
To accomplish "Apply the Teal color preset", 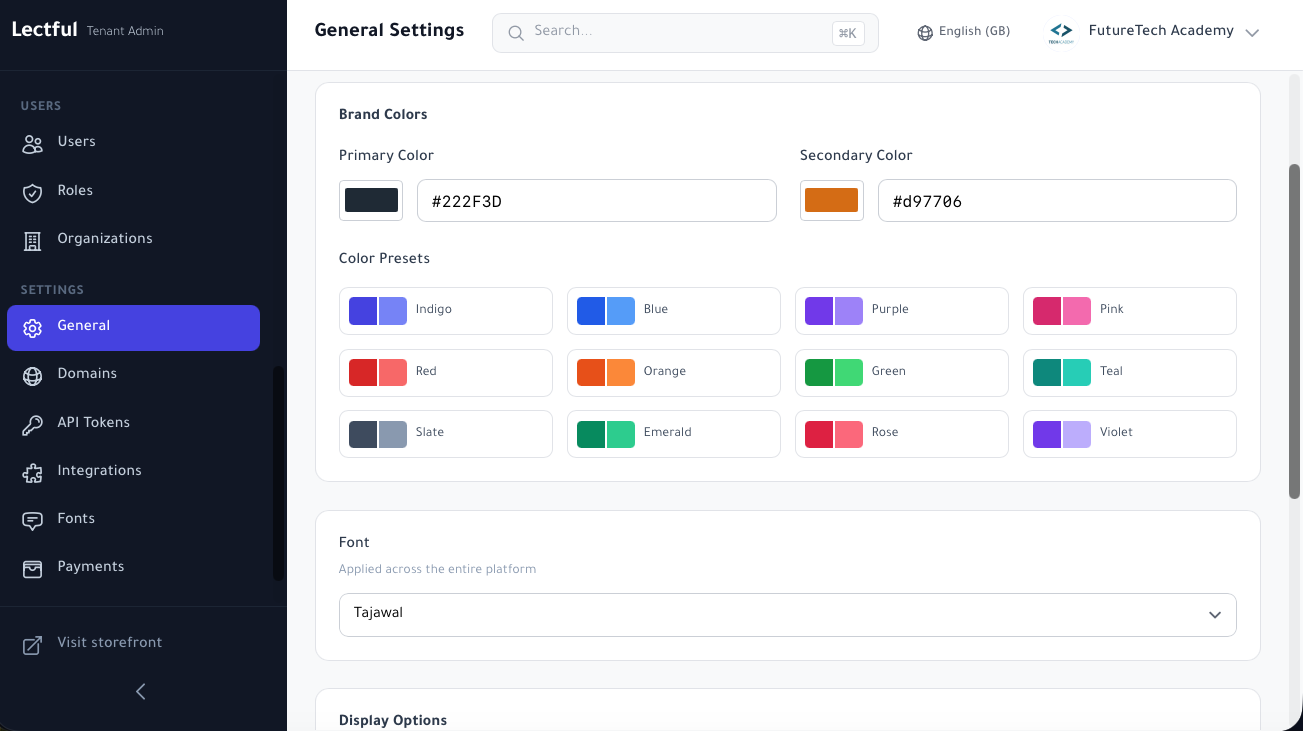I will click(x=1130, y=372).
